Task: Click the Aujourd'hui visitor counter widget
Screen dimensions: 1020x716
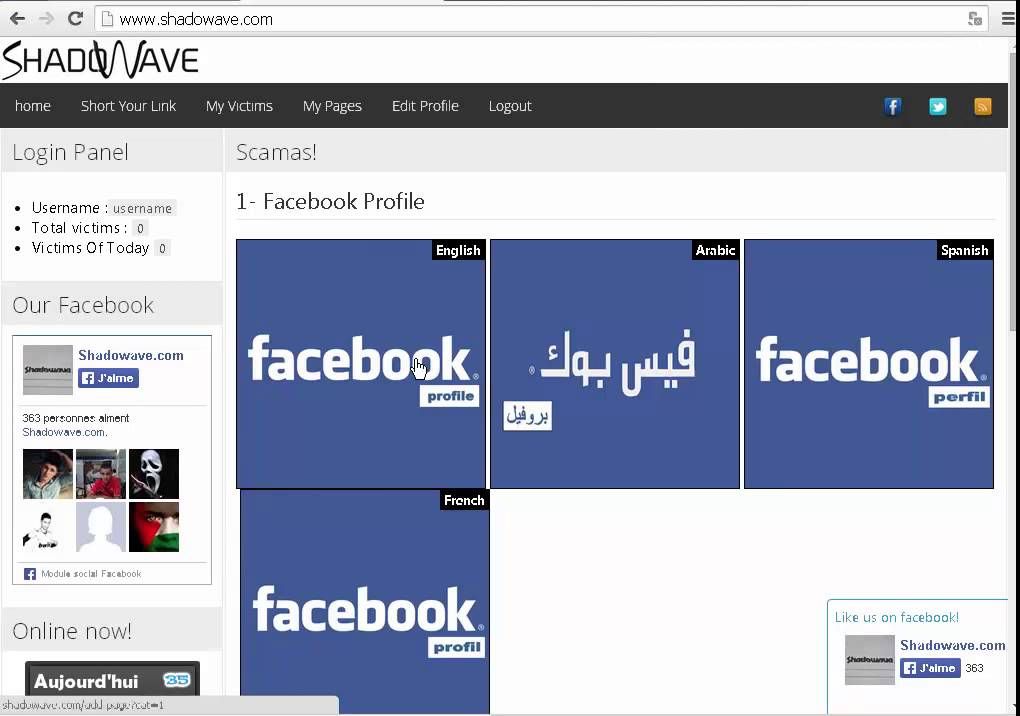Action: (x=113, y=680)
